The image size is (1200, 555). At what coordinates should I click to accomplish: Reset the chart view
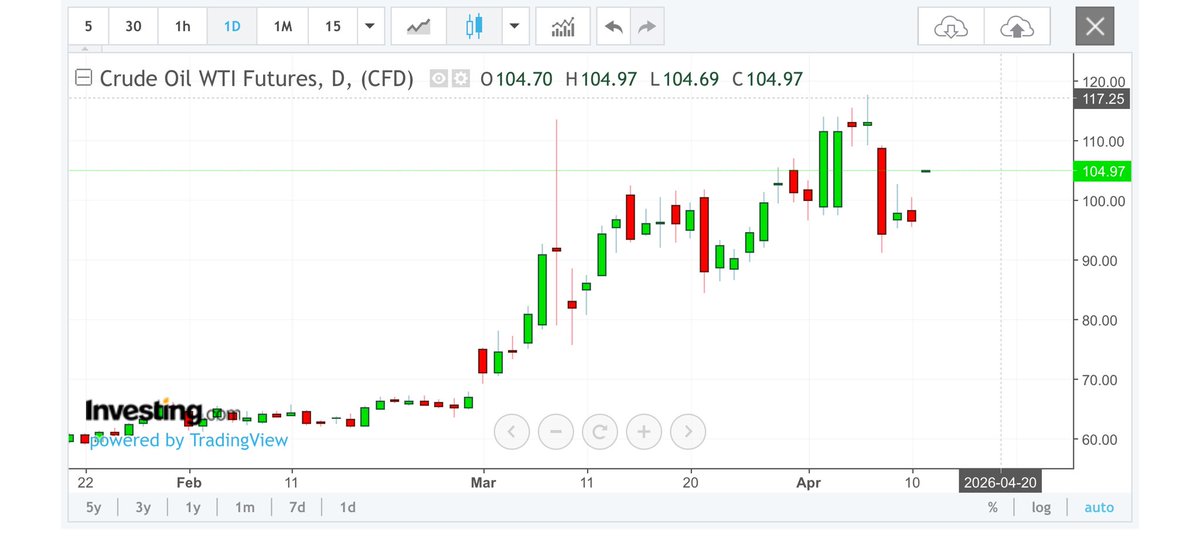click(600, 432)
